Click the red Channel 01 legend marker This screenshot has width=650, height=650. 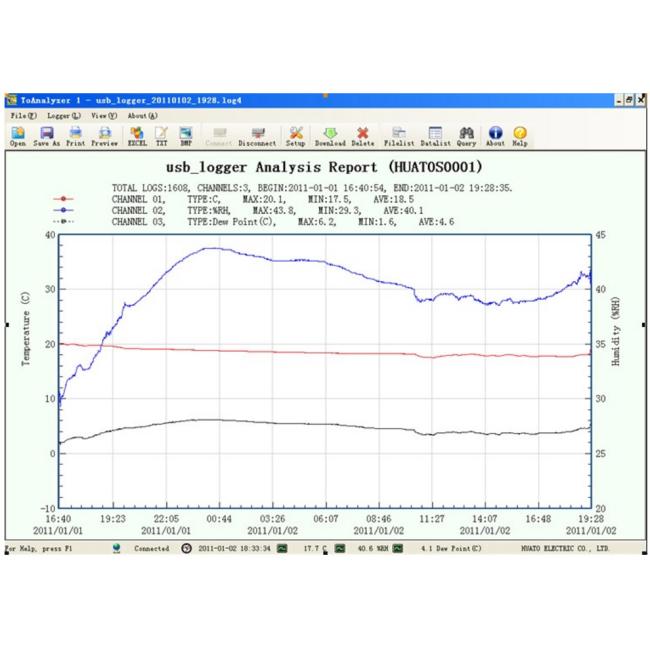coord(63,199)
